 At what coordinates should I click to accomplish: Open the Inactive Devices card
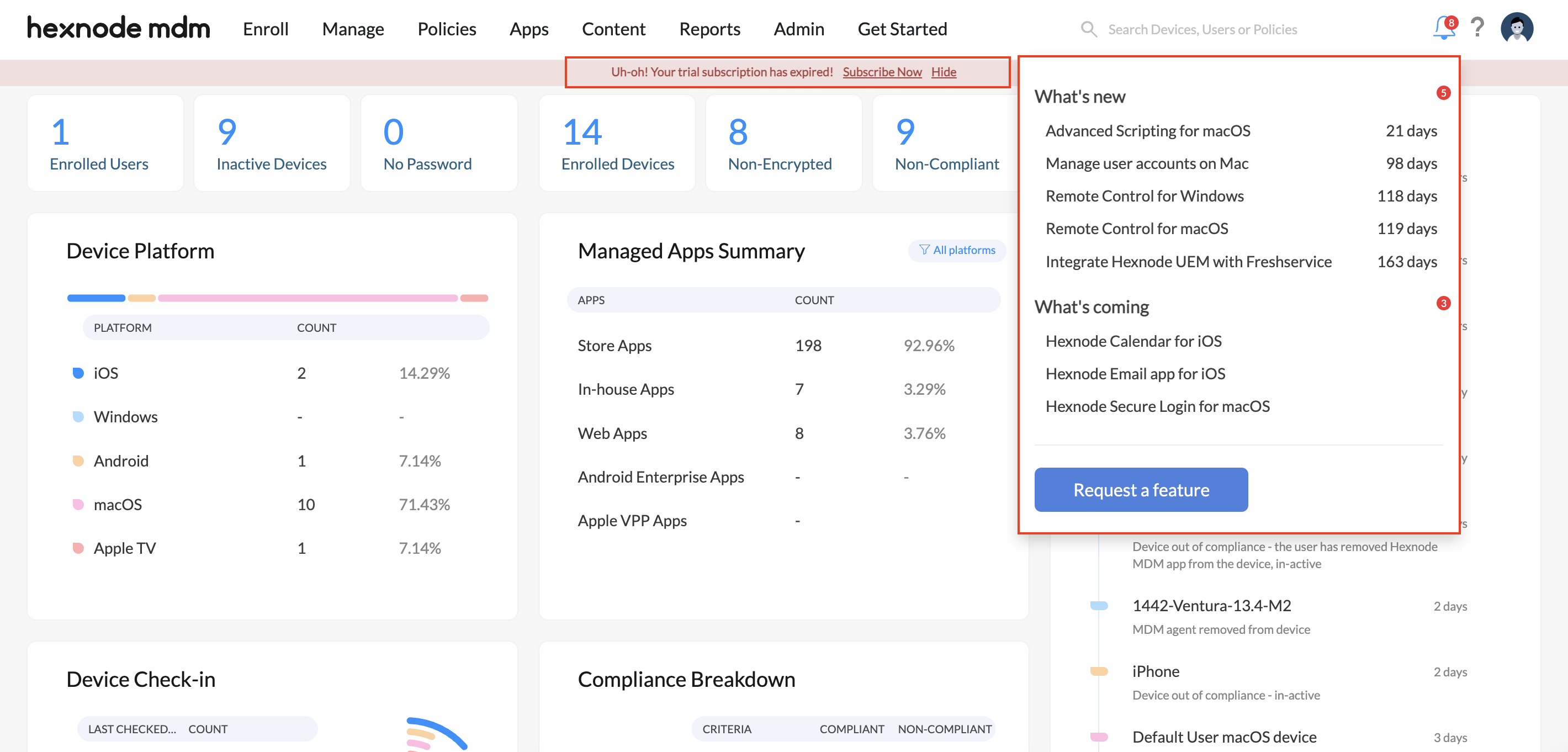tap(272, 143)
